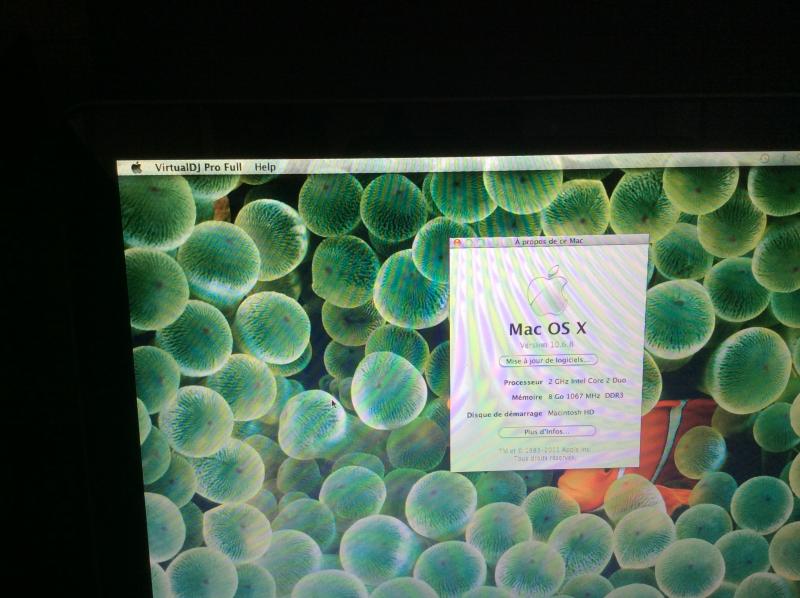Open the Apple menu
Viewport: 800px width, 598px height.
[x=137, y=167]
